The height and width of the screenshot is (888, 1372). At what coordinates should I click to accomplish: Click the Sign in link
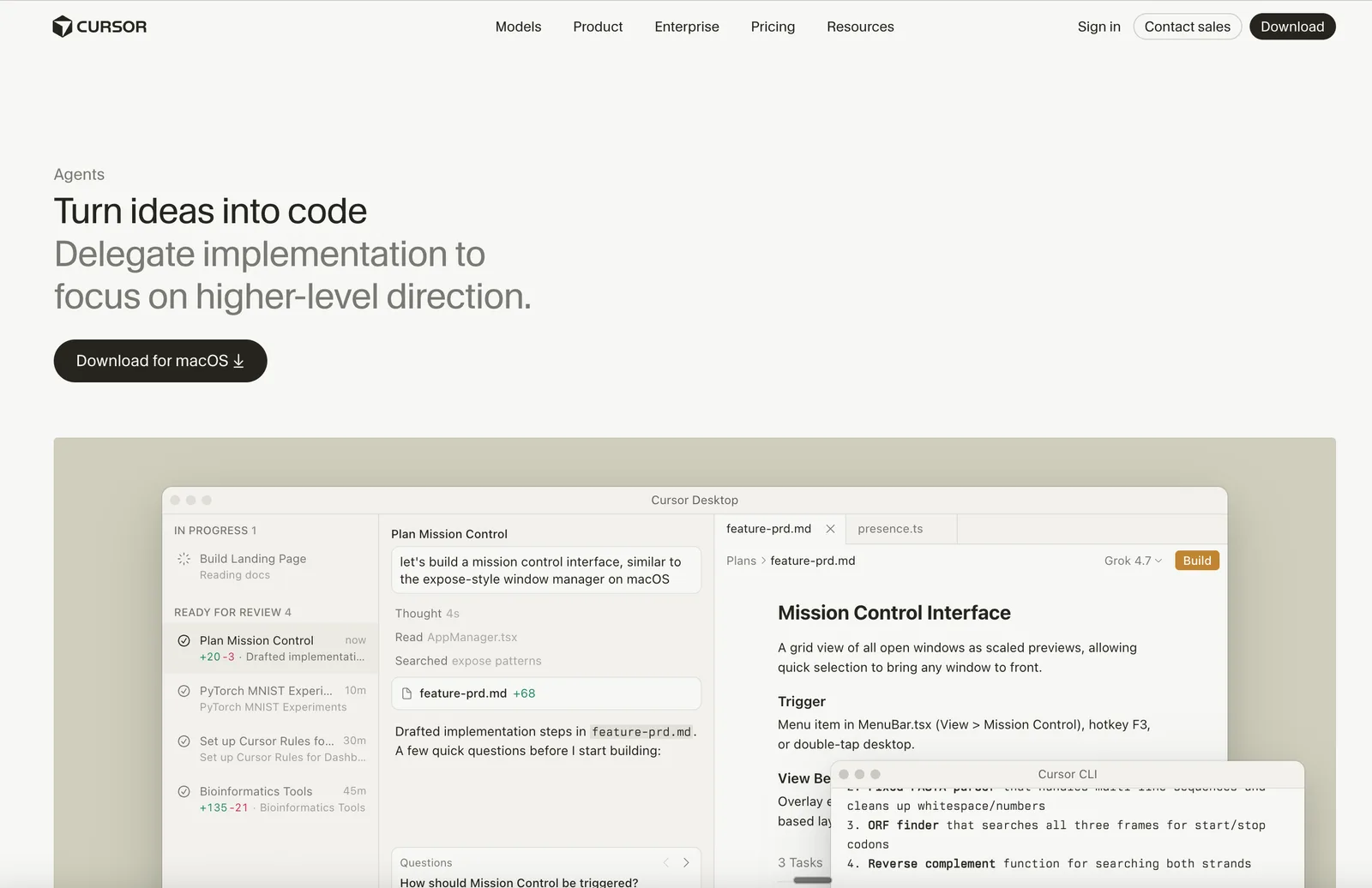tap(1098, 27)
